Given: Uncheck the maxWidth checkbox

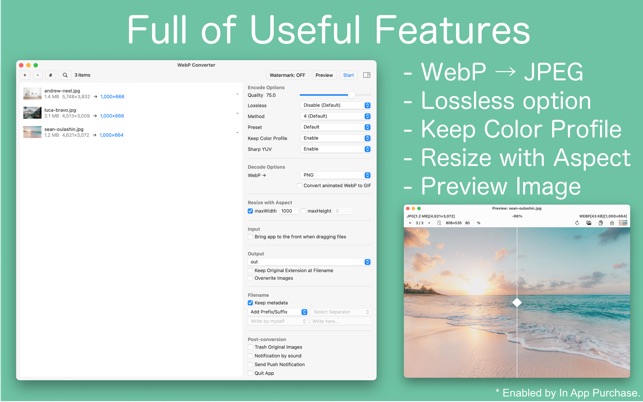Looking at the screenshot, I should click(250, 211).
